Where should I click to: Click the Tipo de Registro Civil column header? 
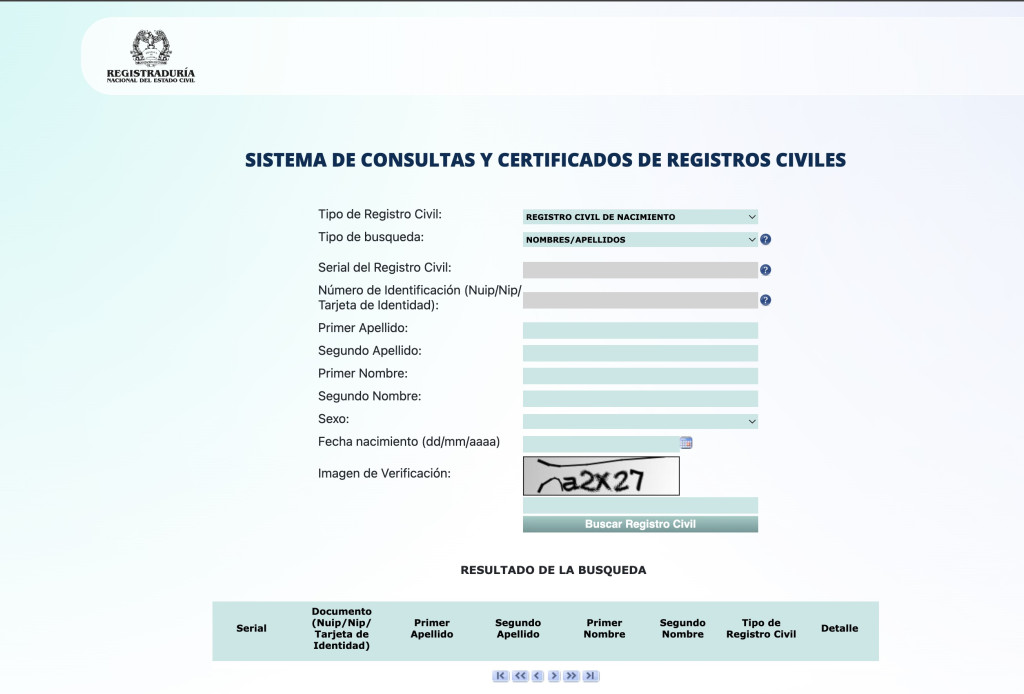point(761,628)
